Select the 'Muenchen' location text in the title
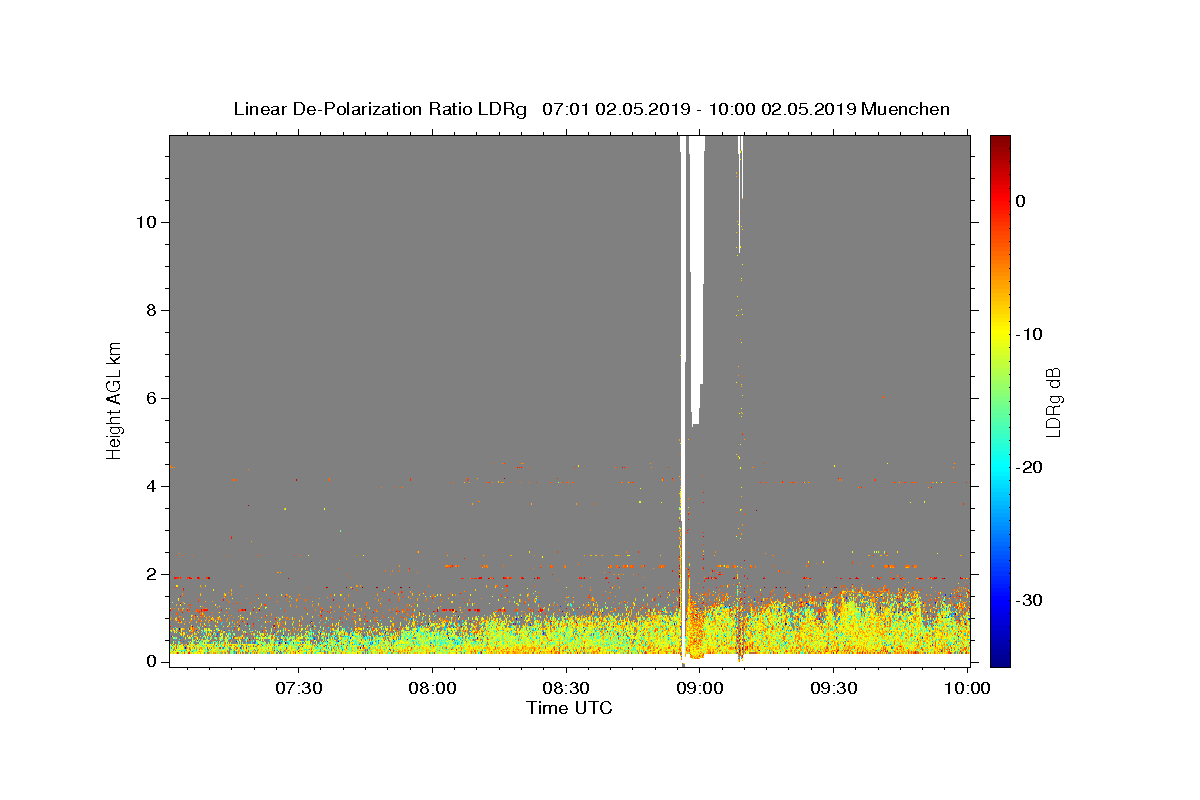 pos(905,109)
